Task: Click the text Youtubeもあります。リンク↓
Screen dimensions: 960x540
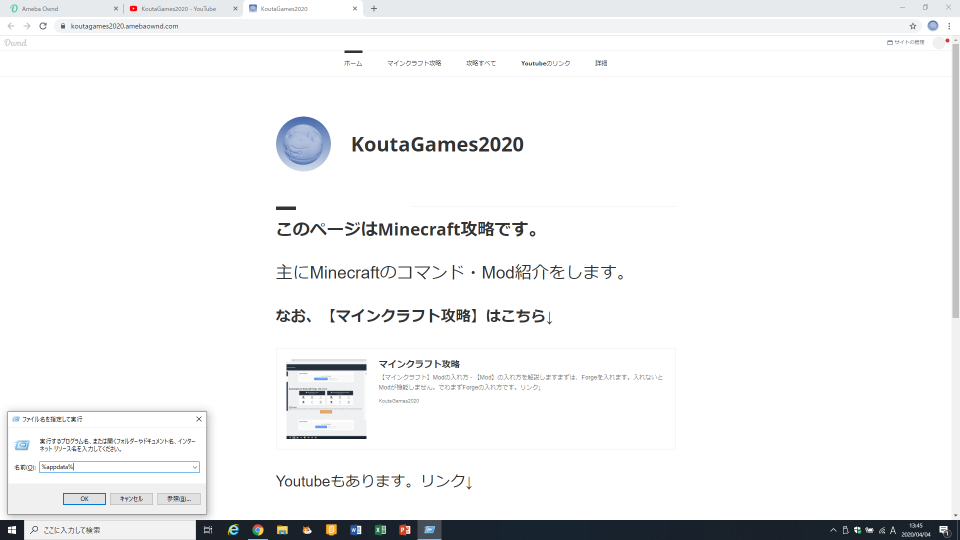Action: coord(375,481)
